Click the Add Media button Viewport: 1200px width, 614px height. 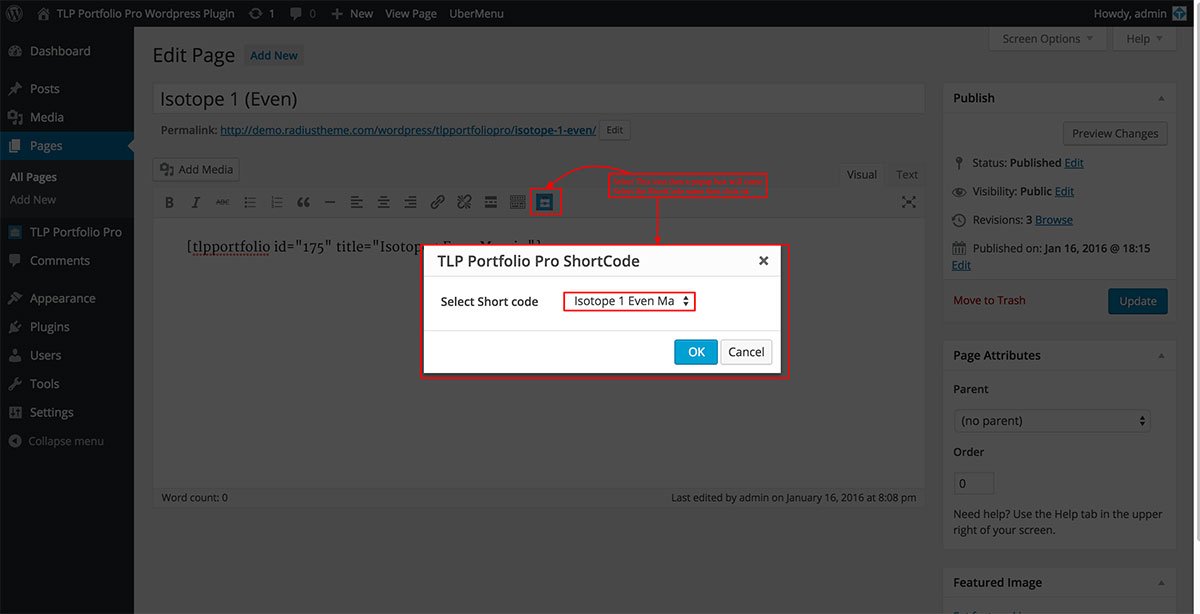point(196,170)
